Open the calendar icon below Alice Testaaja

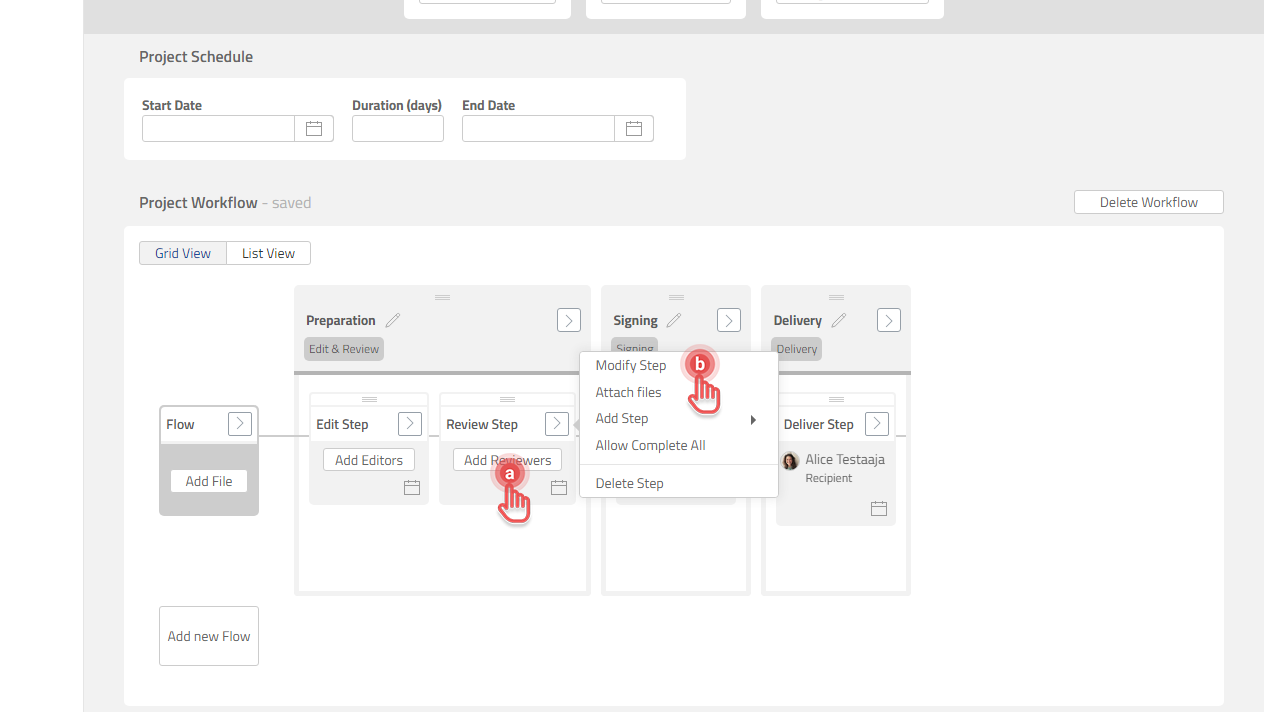879,508
